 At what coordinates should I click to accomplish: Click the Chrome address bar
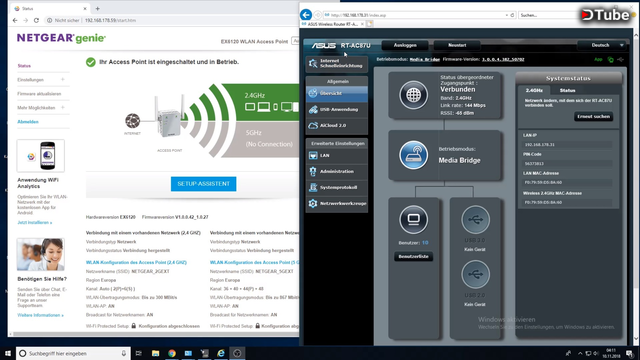[x=171, y=20]
